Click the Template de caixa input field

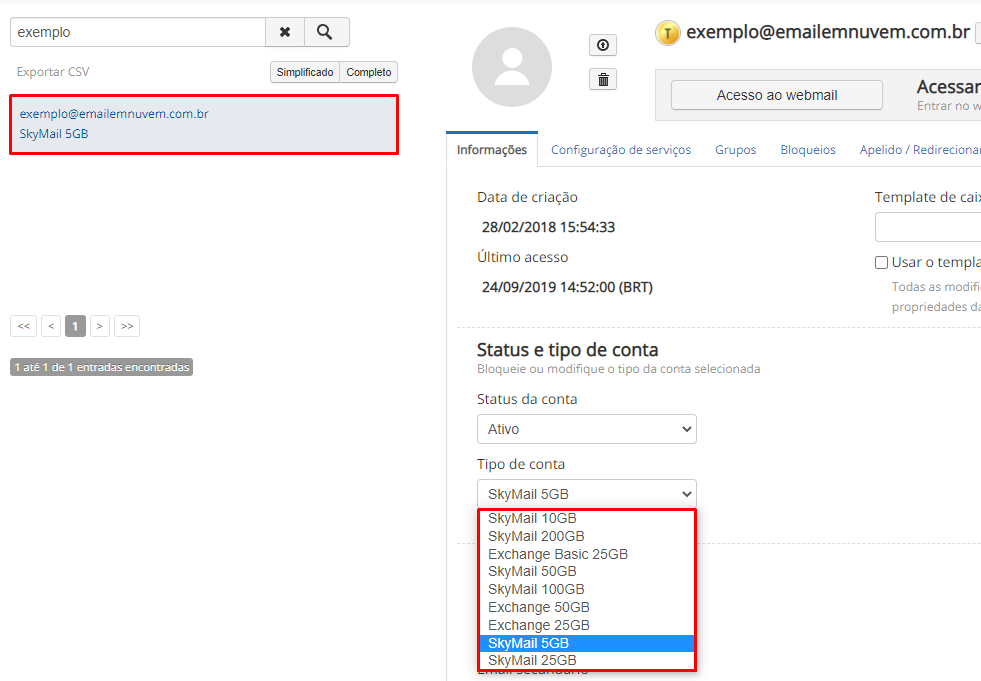(x=928, y=227)
